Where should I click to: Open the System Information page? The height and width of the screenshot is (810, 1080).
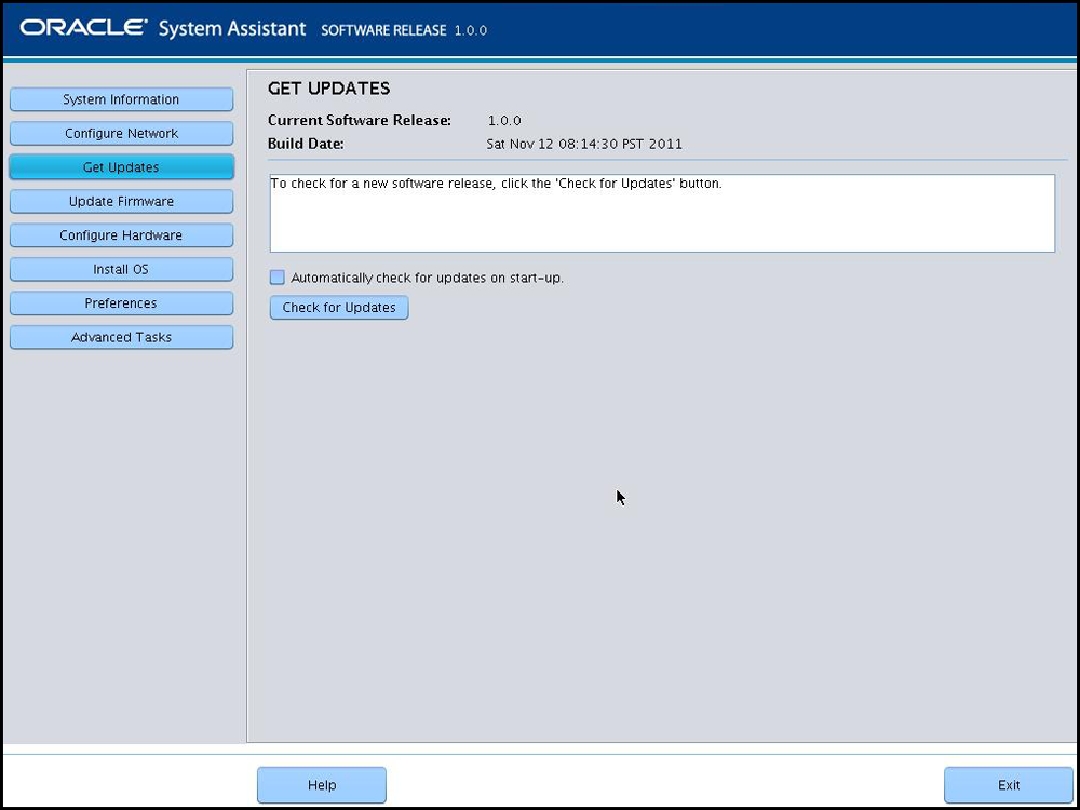[121, 99]
